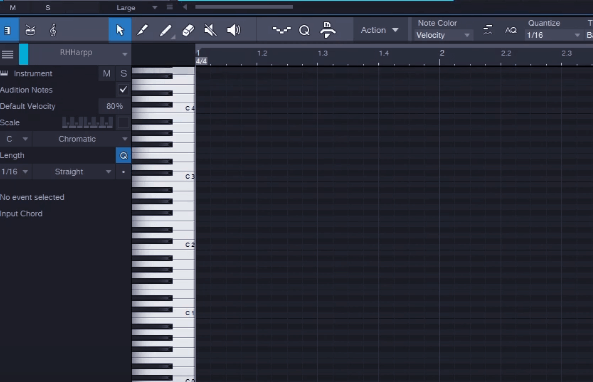
Task: Open the Straight length type dropdown
Action: (74, 172)
